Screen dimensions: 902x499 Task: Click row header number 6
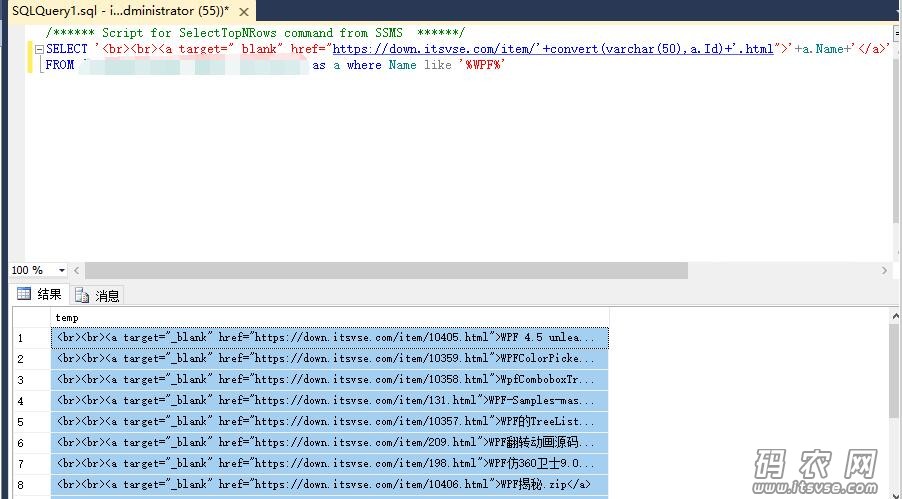(x=32, y=443)
